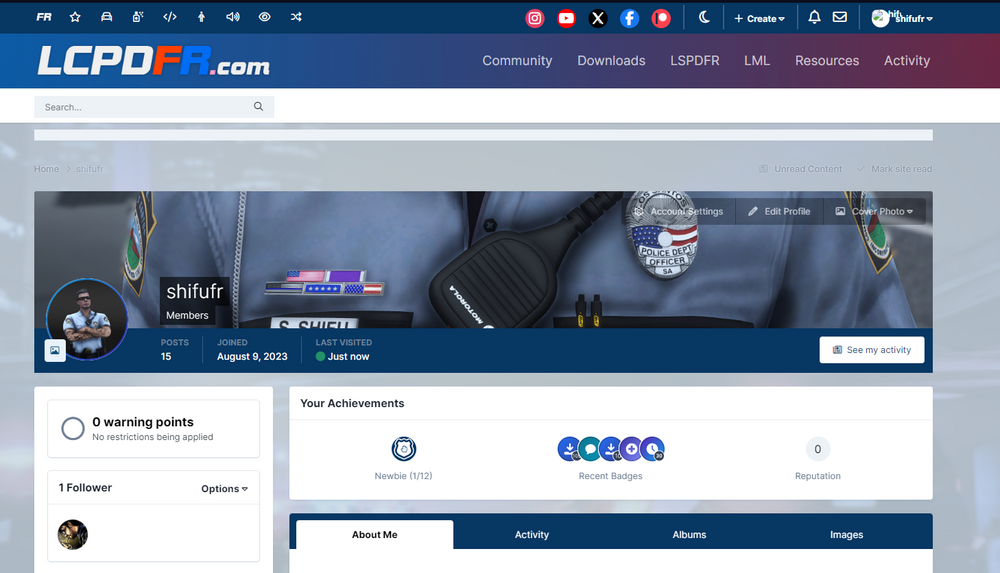Select the About Me tab
This screenshot has width=1000, height=573.
pos(374,535)
